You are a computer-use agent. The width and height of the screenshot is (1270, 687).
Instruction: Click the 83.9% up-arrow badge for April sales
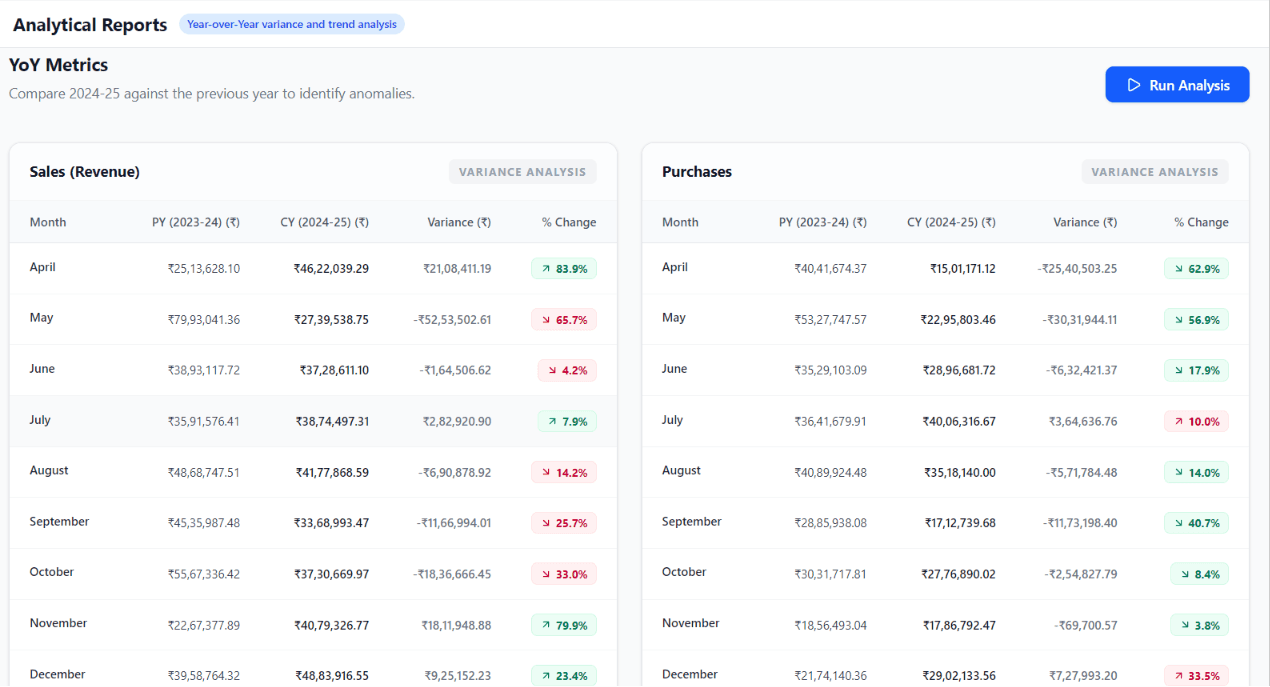coord(564,268)
